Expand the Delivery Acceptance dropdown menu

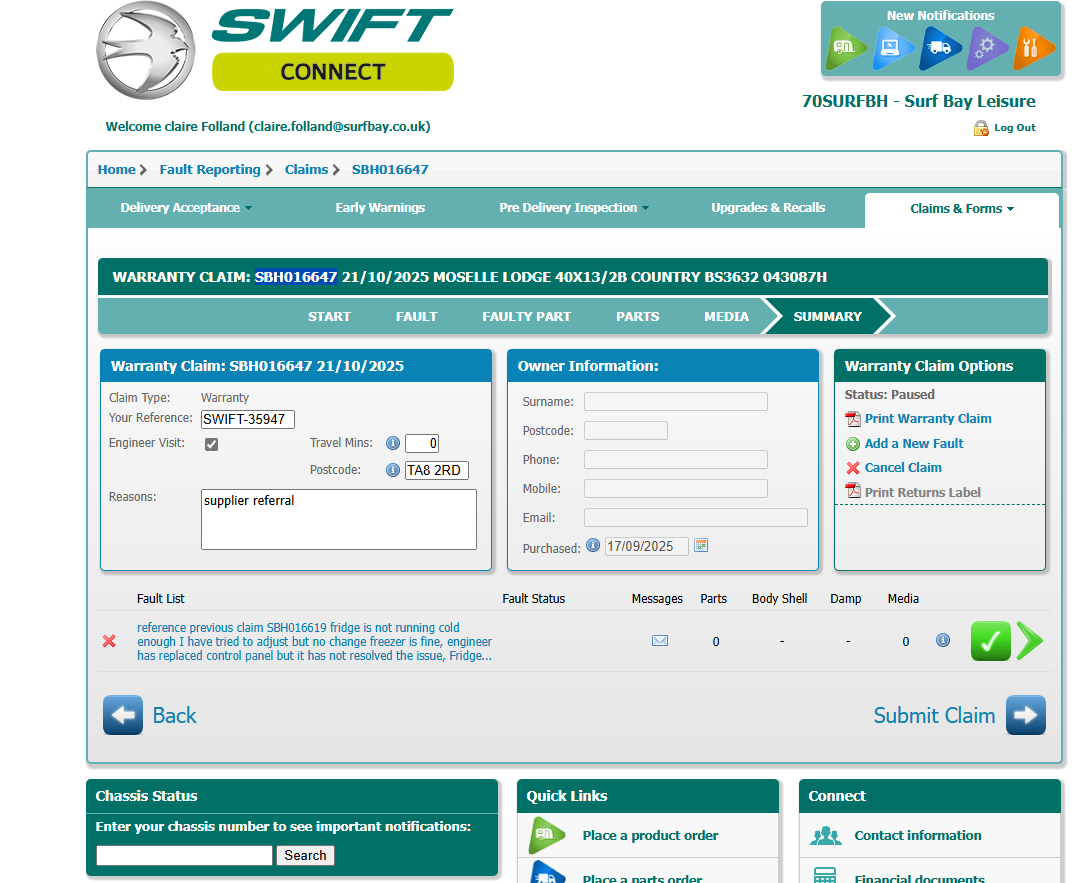coord(186,207)
